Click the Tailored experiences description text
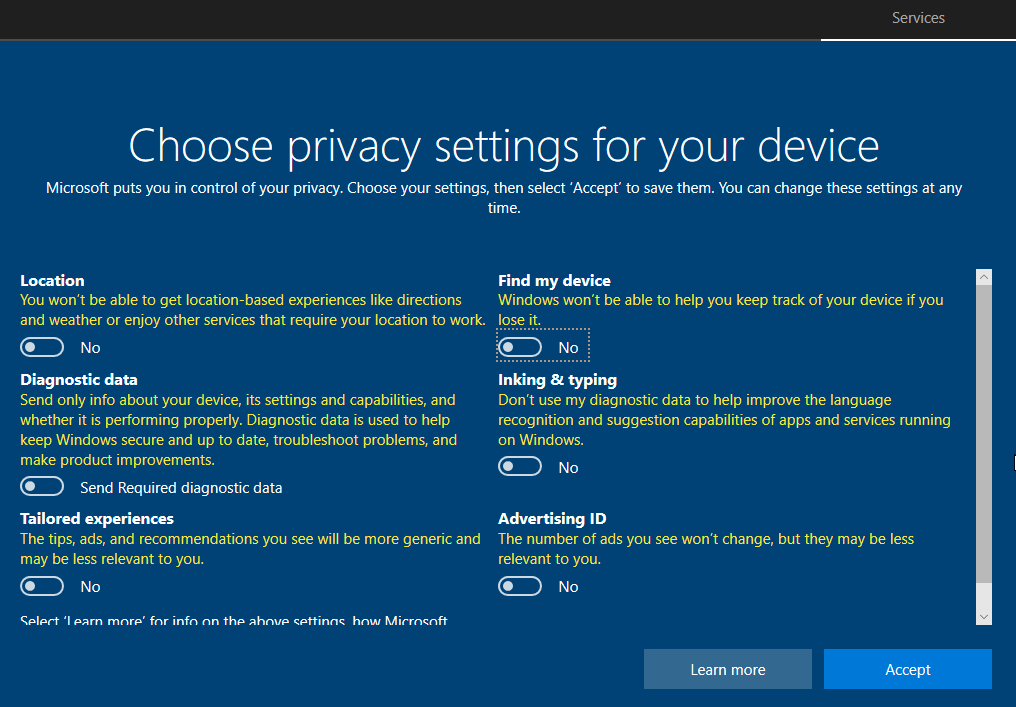Viewport: 1016px width, 707px height. pyautogui.click(x=250, y=549)
